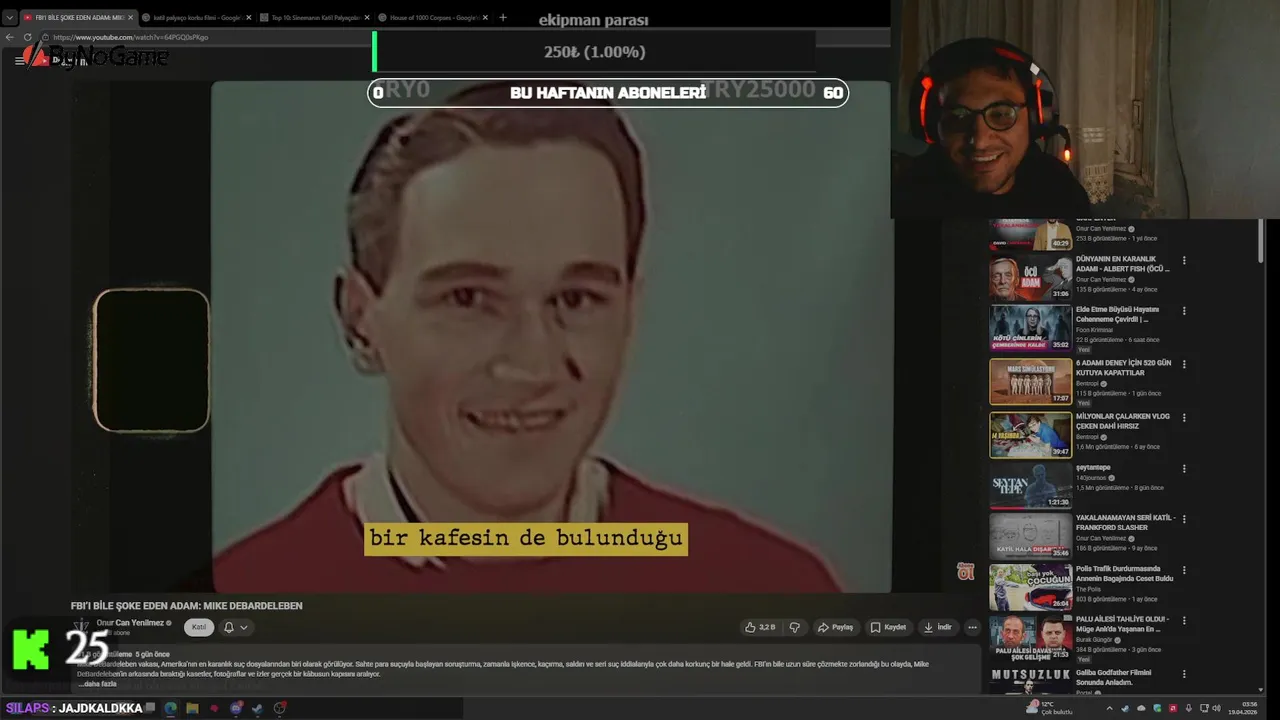Click the 'BU HAFTANIN ABONELERİ' subscriber goal bar
The image size is (1280, 720).
(608, 92)
